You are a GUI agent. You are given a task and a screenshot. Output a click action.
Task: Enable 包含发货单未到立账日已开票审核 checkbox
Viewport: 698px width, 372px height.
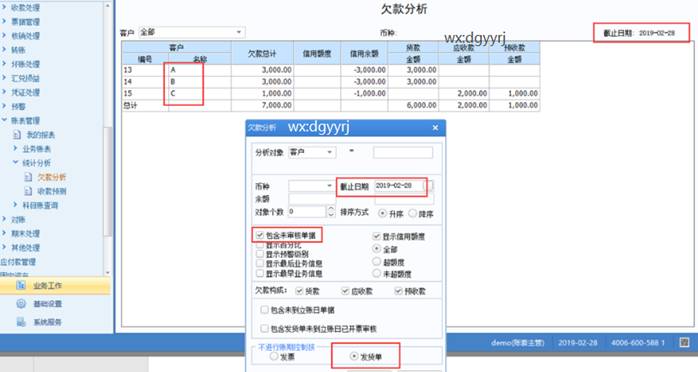click(x=264, y=328)
